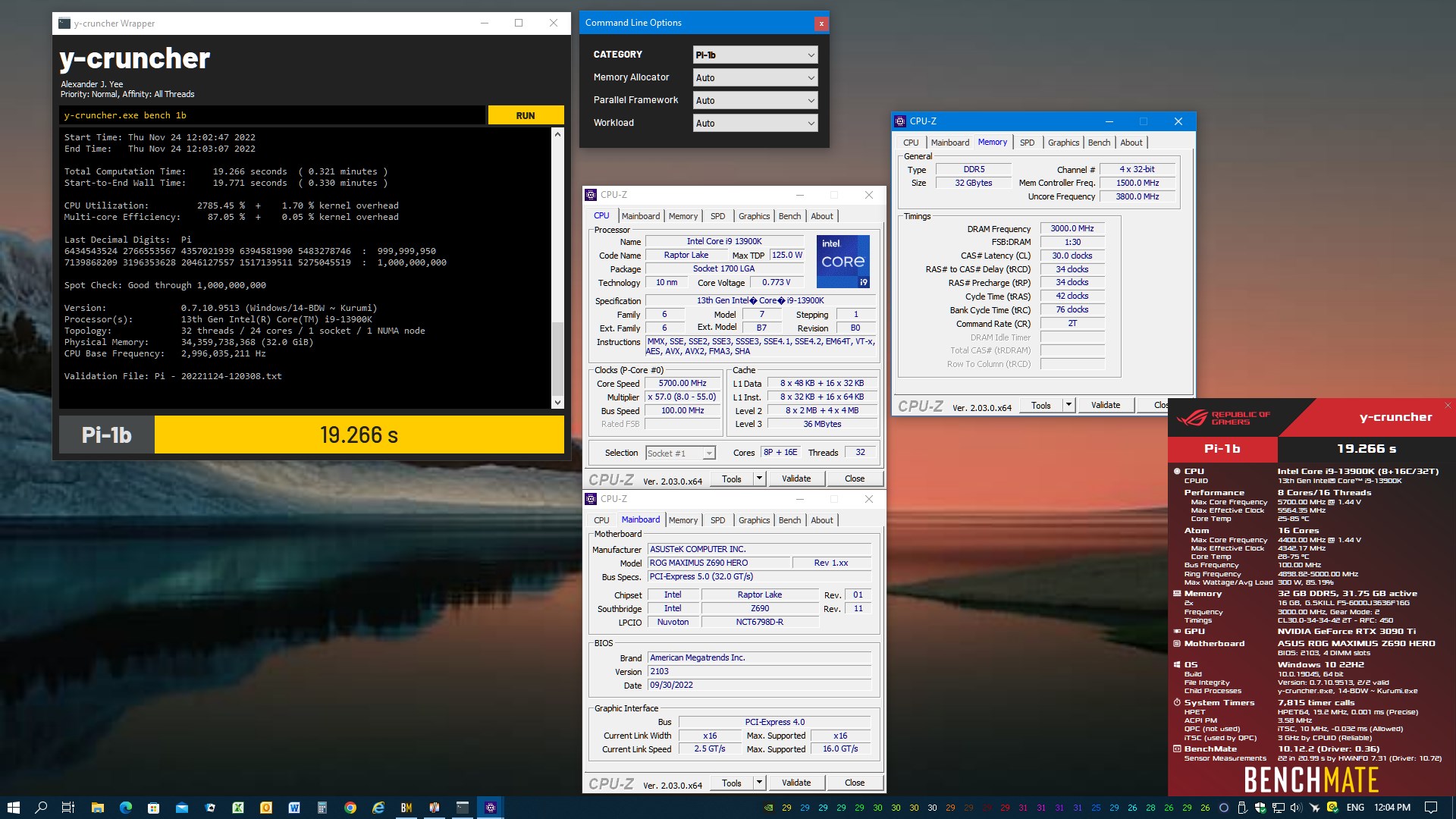
Task: Open Windows Security tray icon
Action: pyautogui.click(x=1260, y=808)
